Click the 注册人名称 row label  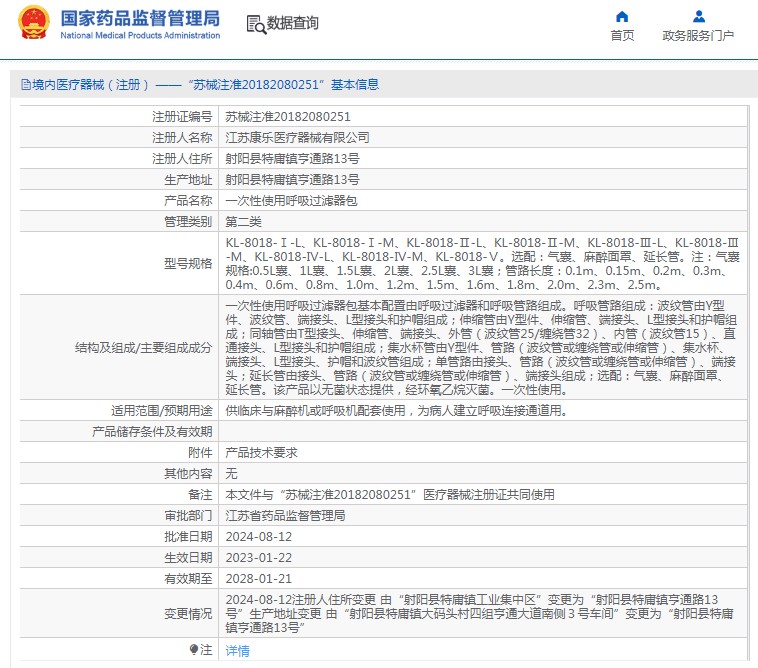click(182, 138)
